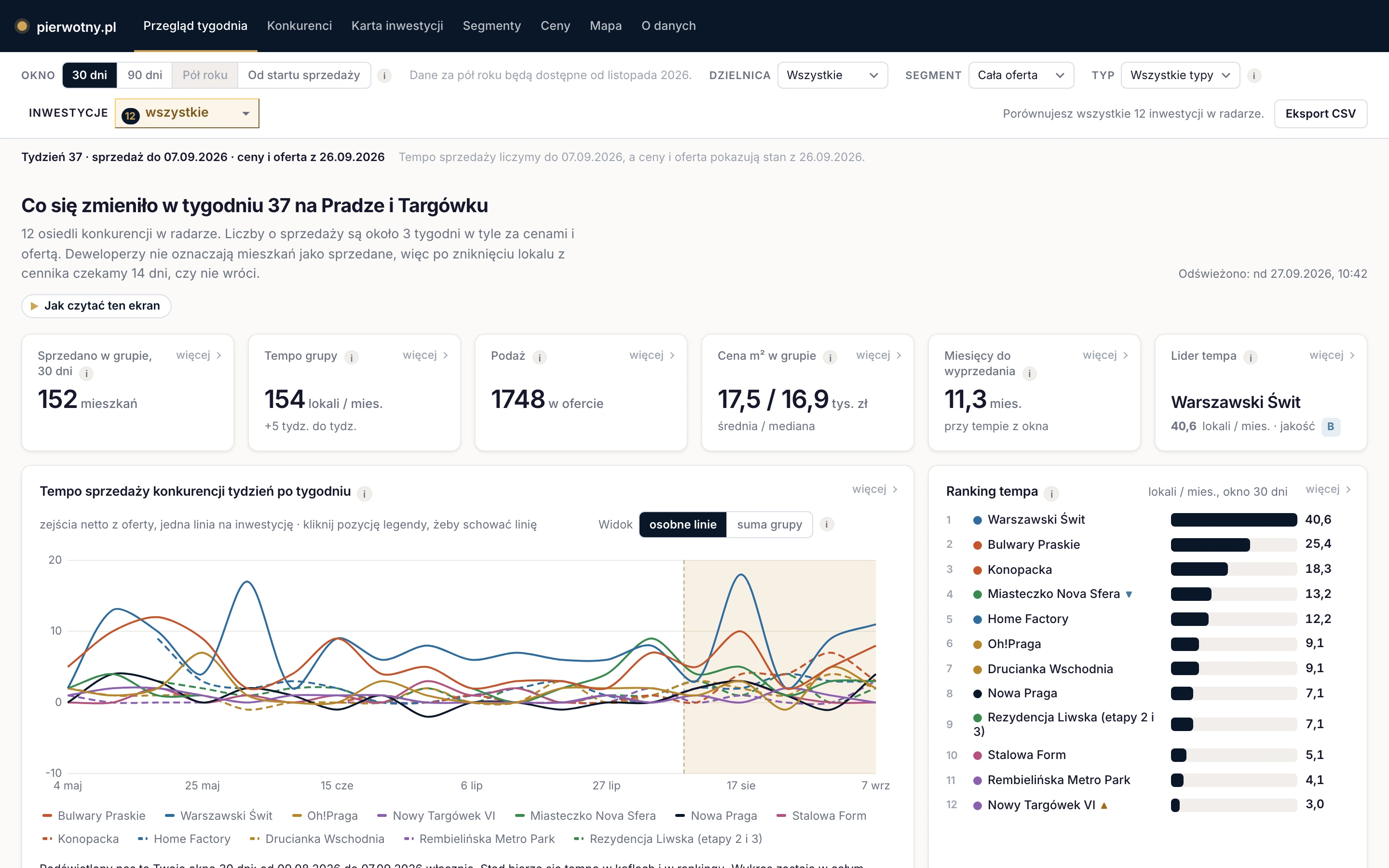1389x868 pixels.
Task: Switch window to 90 dni
Action: (x=145, y=75)
